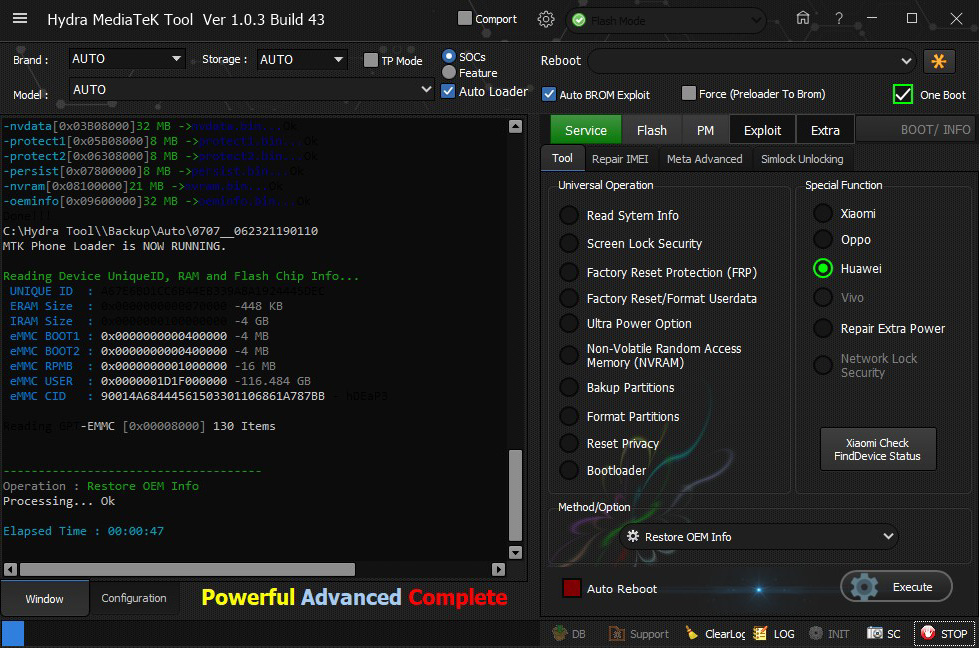Click the home icon in title bar
This screenshot has height=648, width=979.
click(803, 18)
